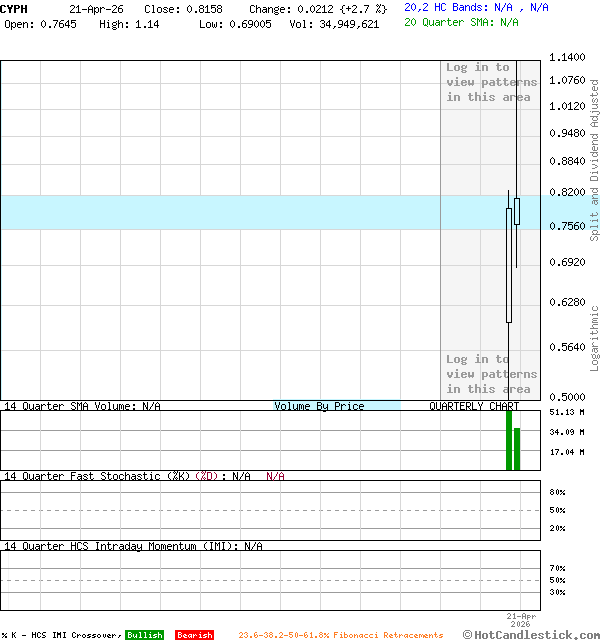The image size is (600, 640).
Task: Click the latest quarterly candlestick body
Action: point(517,211)
